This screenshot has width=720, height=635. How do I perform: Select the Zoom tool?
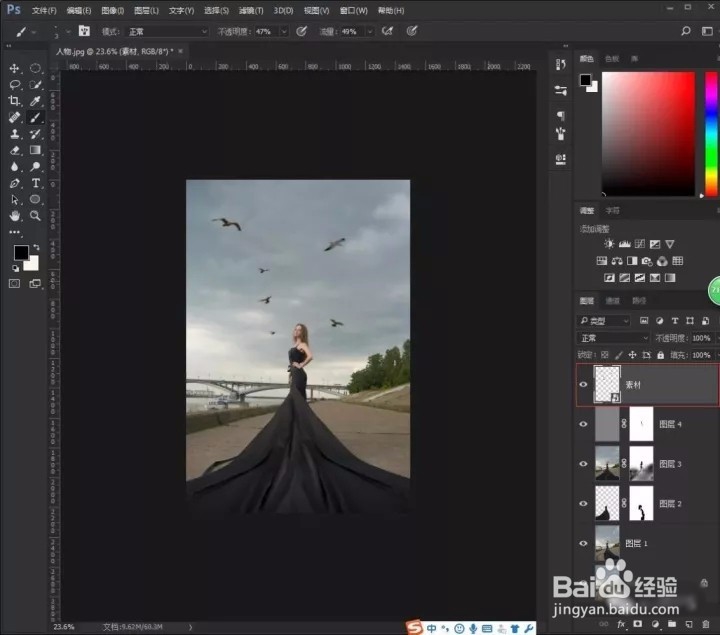(35, 216)
